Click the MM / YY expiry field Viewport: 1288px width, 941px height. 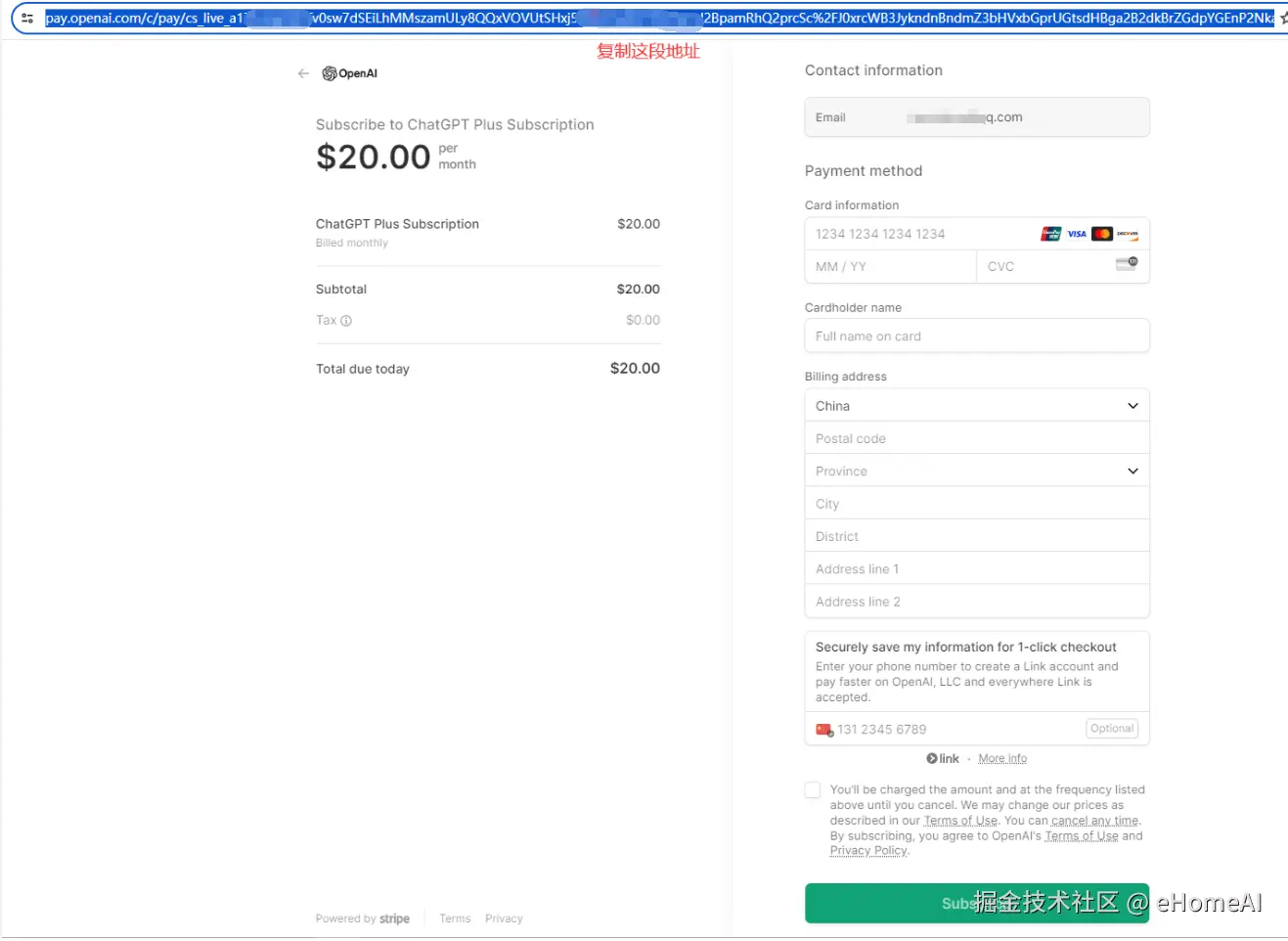(x=890, y=267)
